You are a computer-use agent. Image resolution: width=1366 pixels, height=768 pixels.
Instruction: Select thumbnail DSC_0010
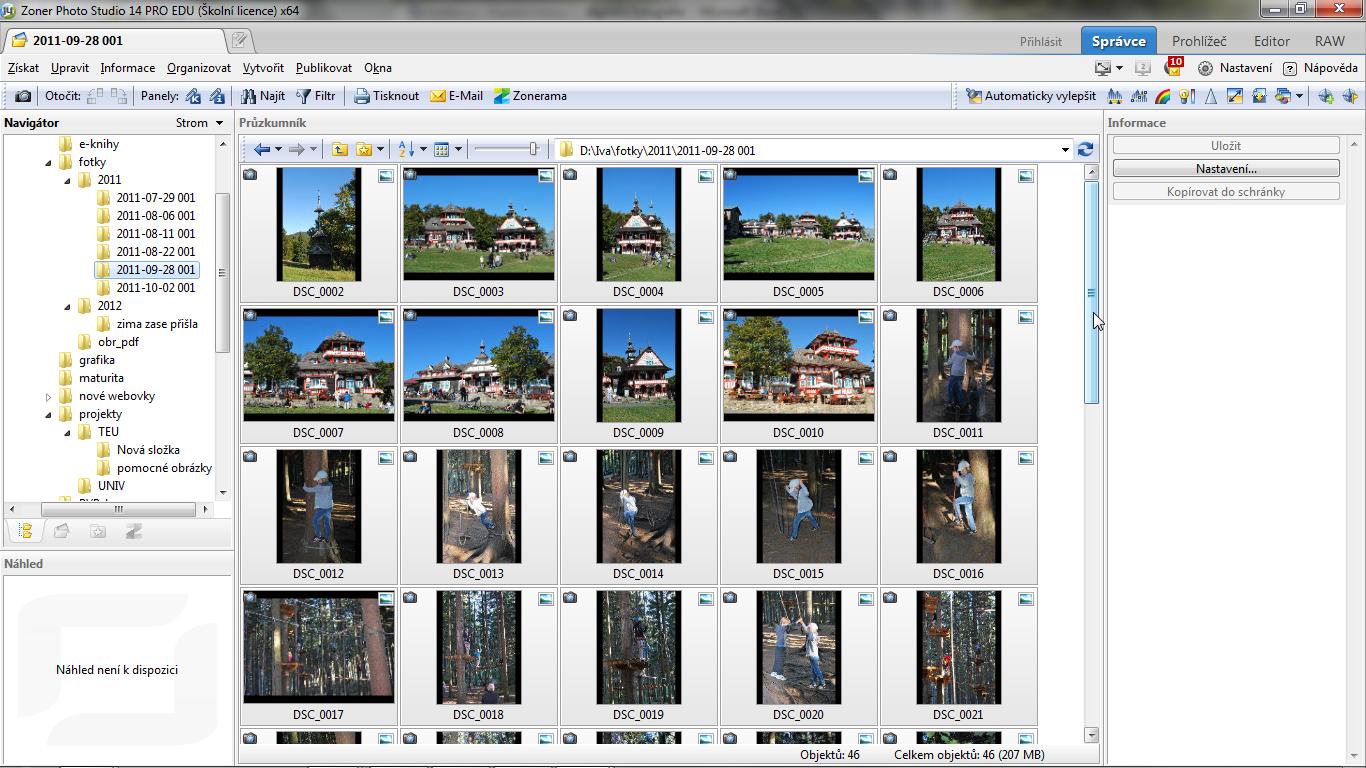point(798,374)
